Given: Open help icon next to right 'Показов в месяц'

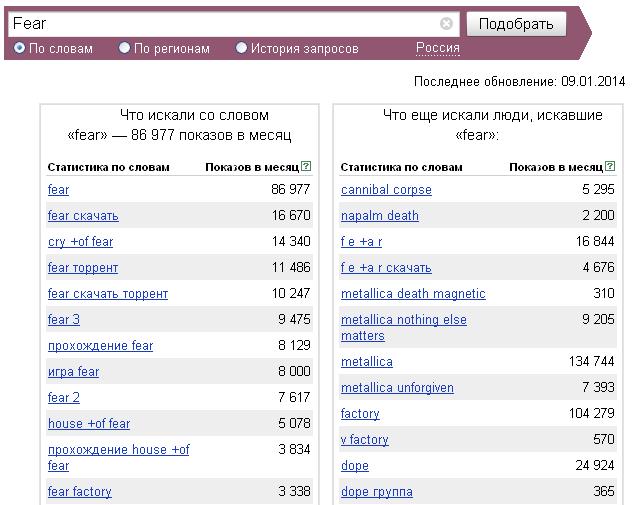Looking at the screenshot, I should tap(610, 166).
